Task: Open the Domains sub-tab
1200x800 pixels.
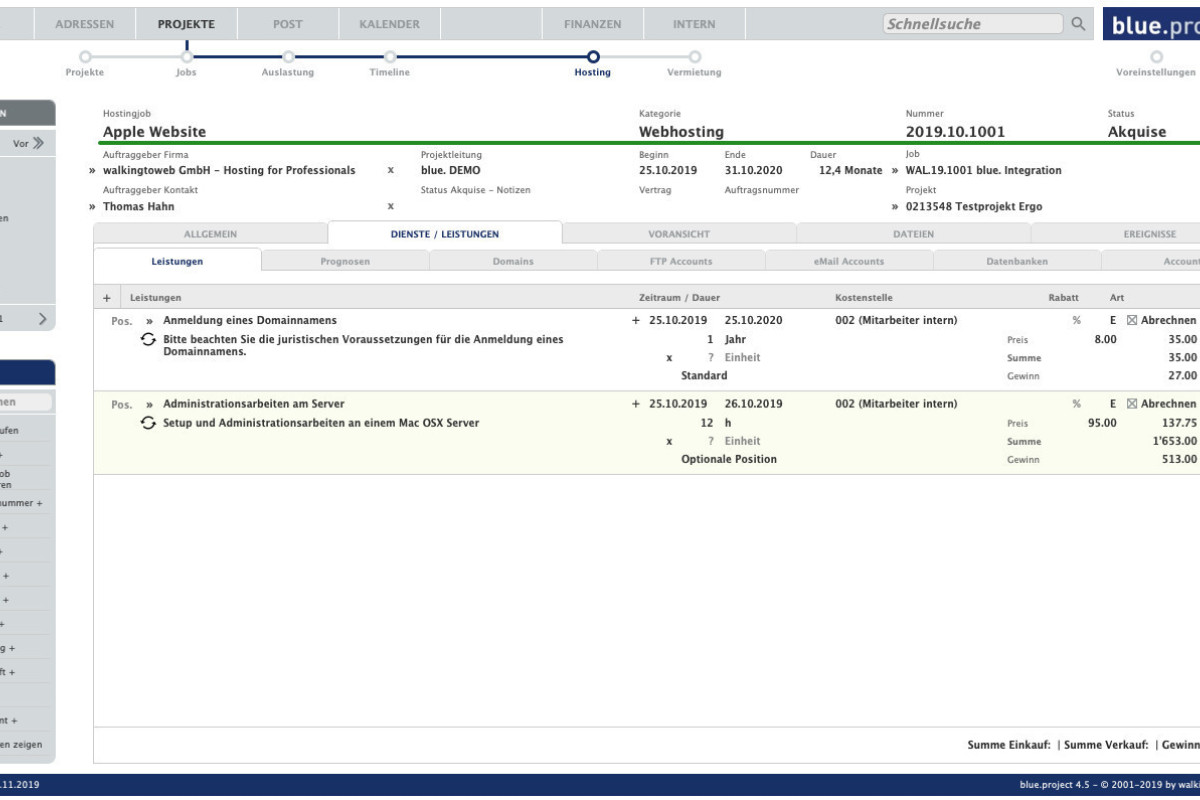Action: (513, 261)
